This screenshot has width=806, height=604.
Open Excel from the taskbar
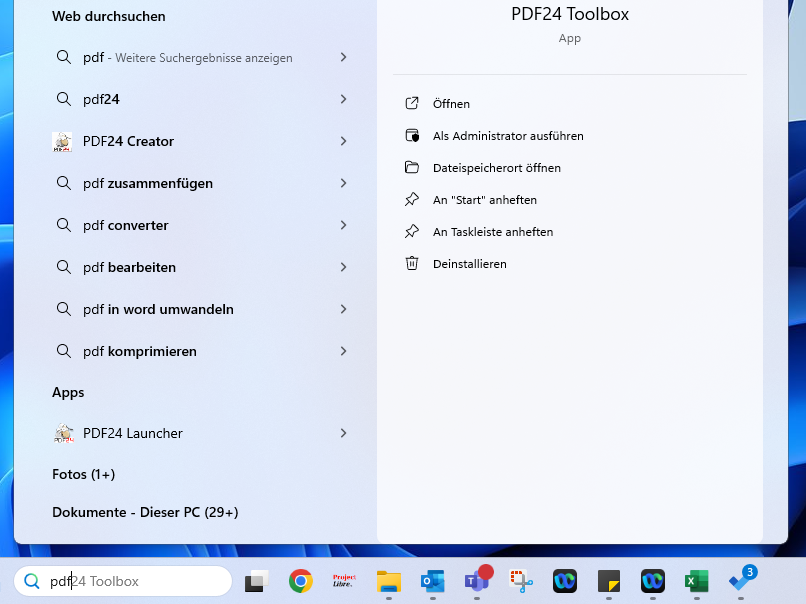click(x=697, y=581)
